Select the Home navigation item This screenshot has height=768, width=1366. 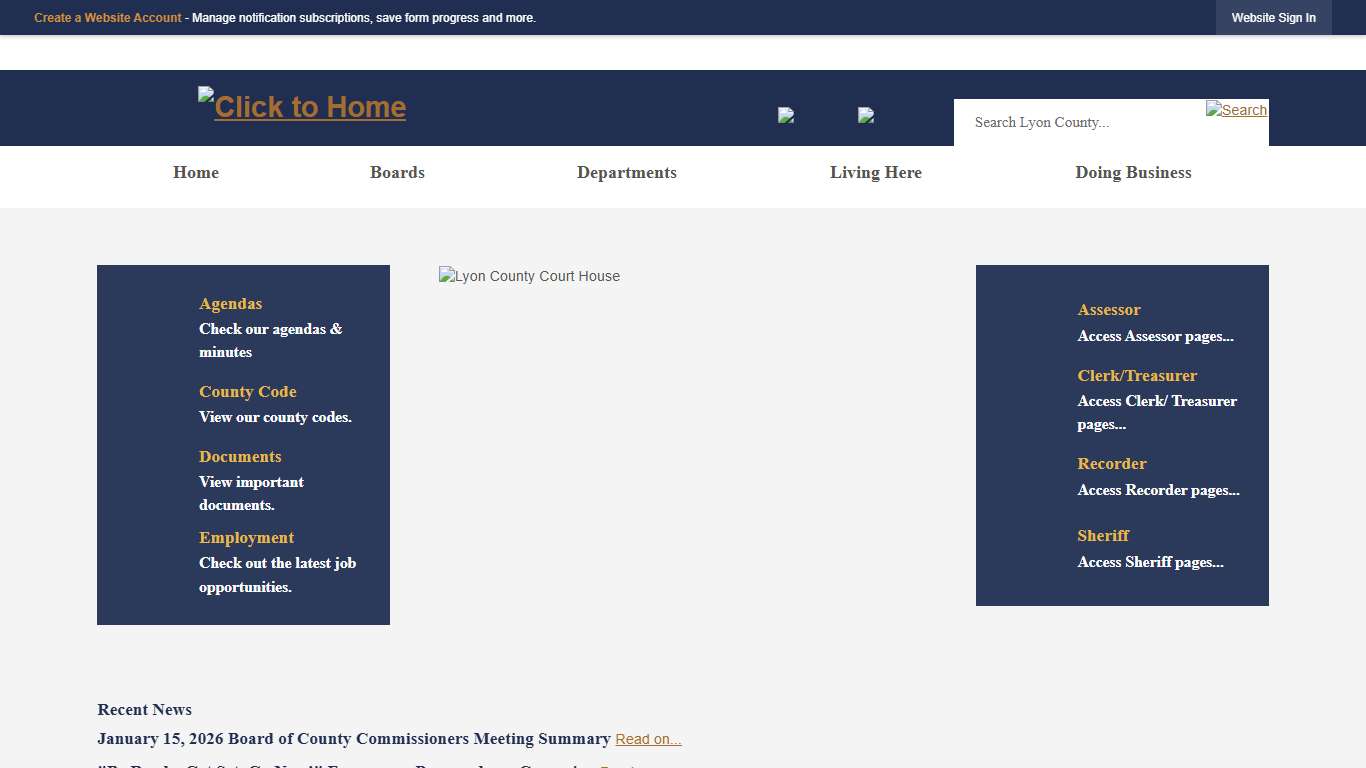tap(195, 172)
